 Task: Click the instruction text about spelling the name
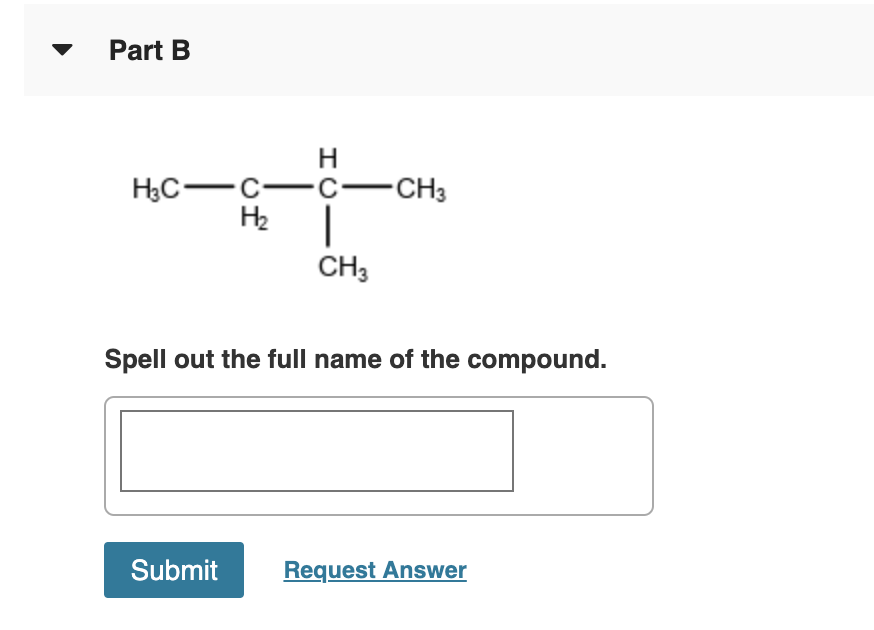[x=357, y=359]
